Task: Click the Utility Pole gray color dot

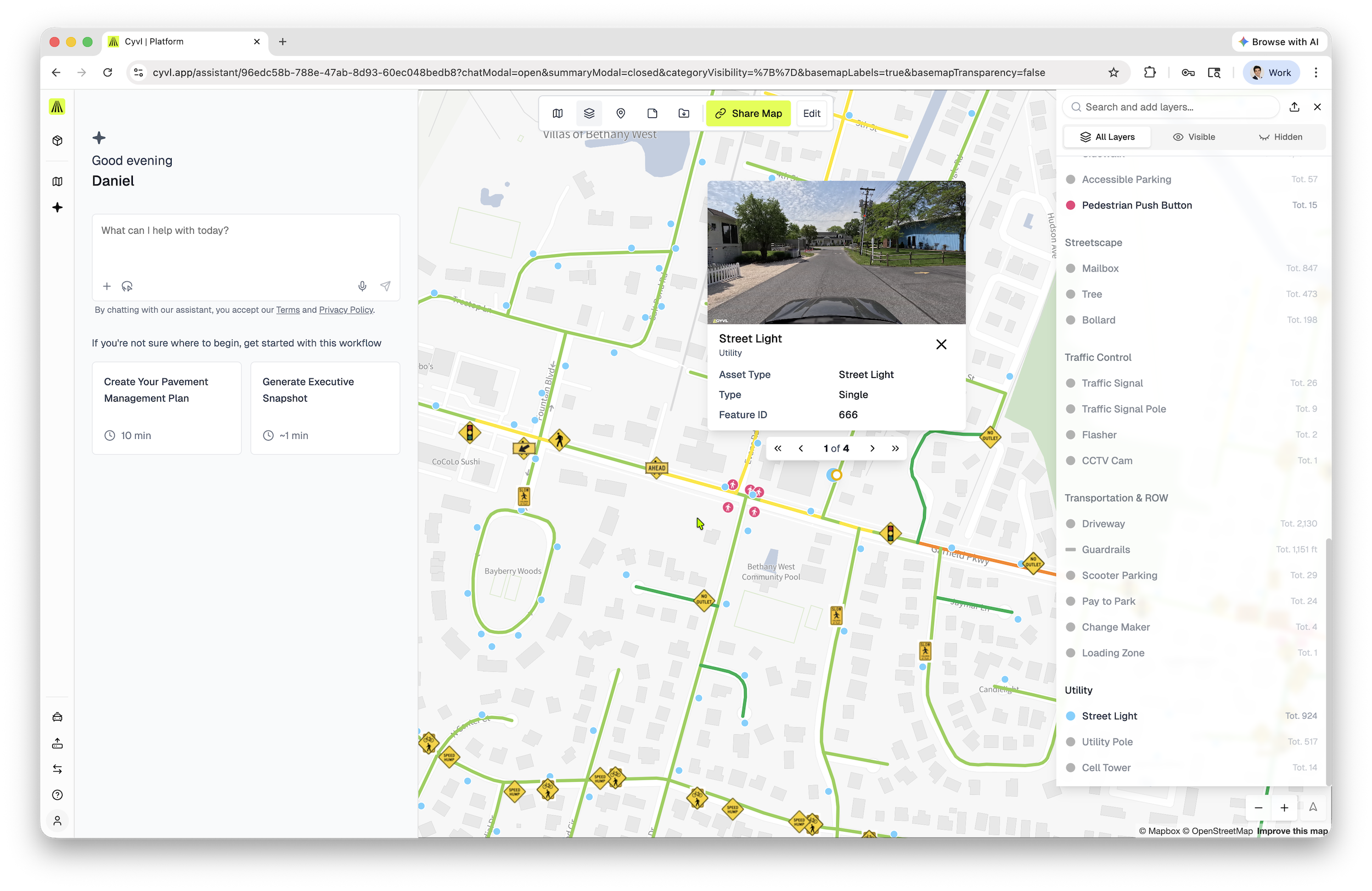Action: point(1070,742)
